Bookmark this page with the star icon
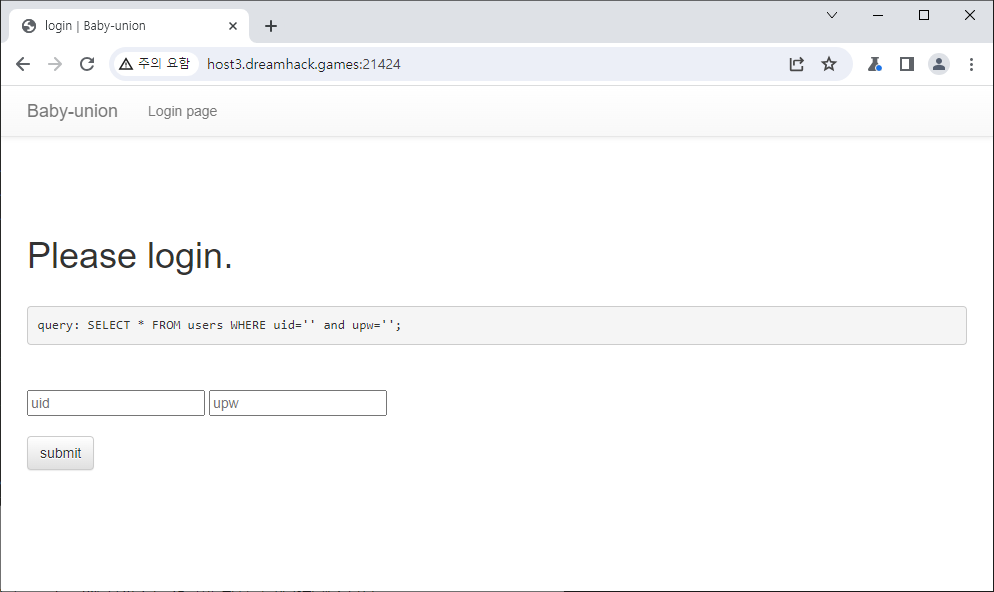The width and height of the screenshot is (994, 592). tap(828, 64)
